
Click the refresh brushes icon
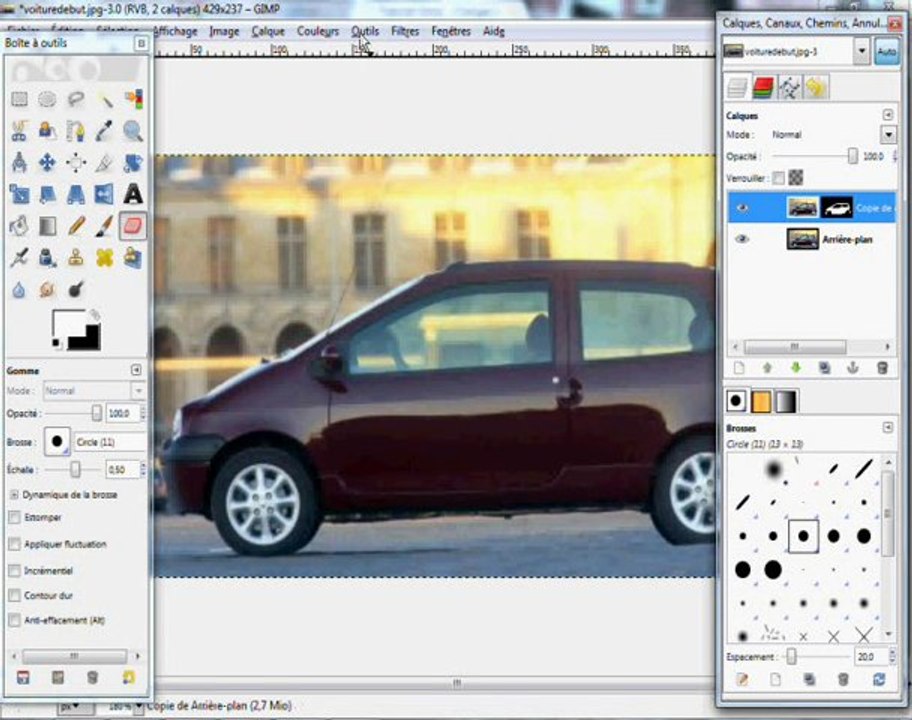point(878,679)
